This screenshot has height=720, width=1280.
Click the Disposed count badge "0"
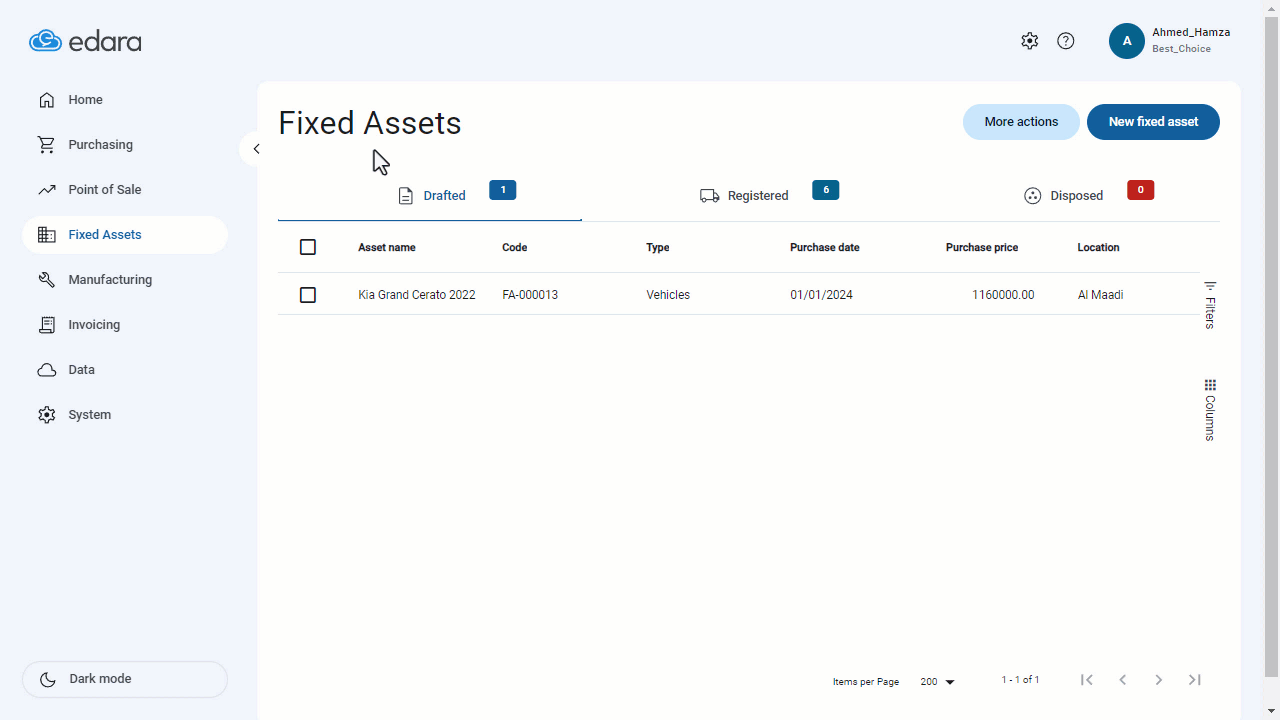[x=1141, y=190]
